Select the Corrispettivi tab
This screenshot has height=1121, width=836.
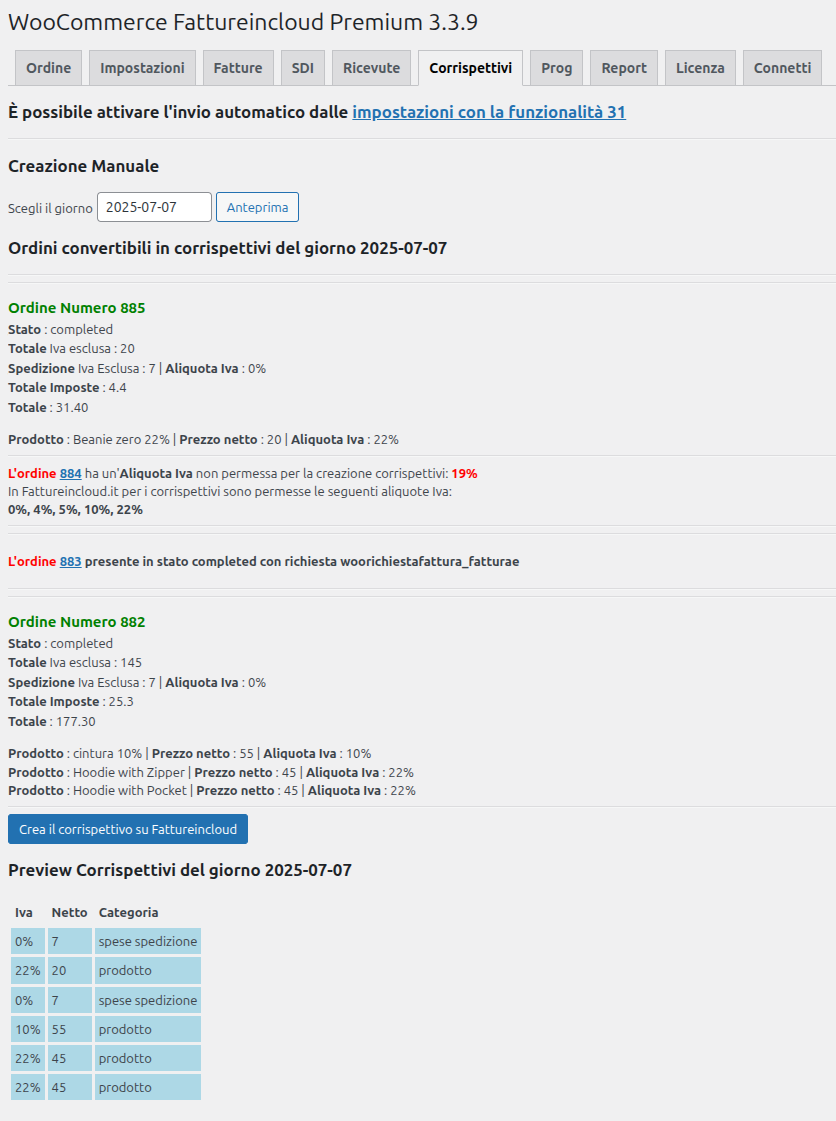[471, 68]
